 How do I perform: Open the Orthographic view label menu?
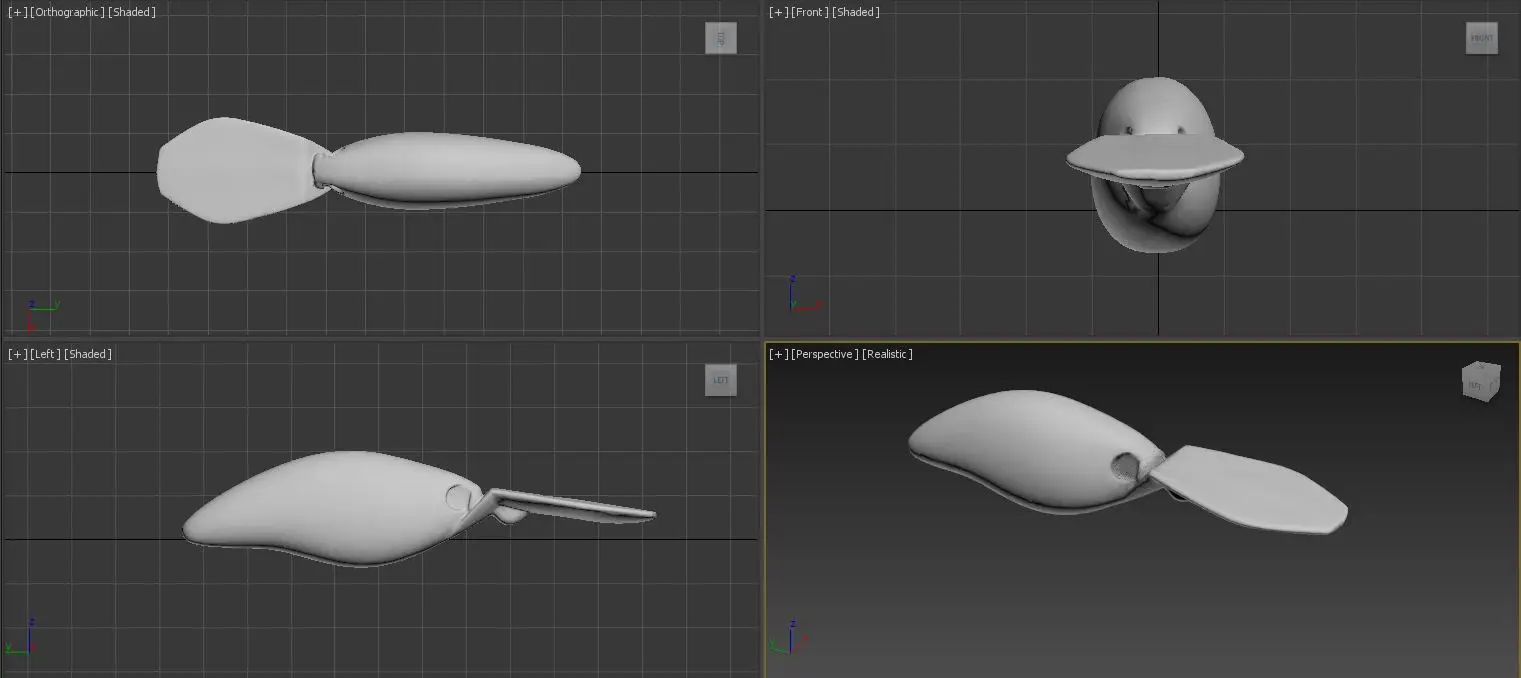tap(67, 12)
